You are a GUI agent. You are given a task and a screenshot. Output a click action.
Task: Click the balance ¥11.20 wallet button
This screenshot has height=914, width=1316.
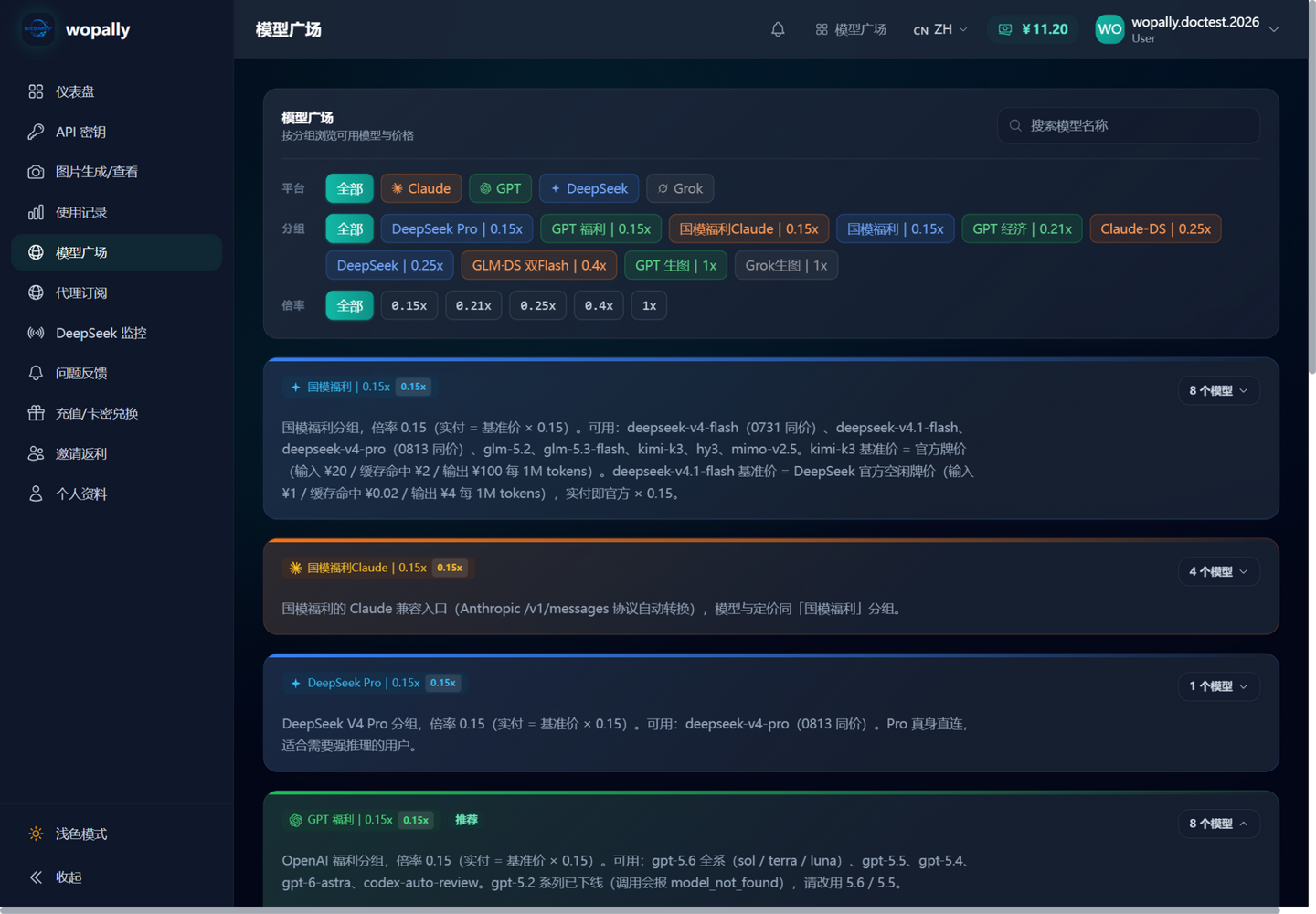pos(1033,29)
